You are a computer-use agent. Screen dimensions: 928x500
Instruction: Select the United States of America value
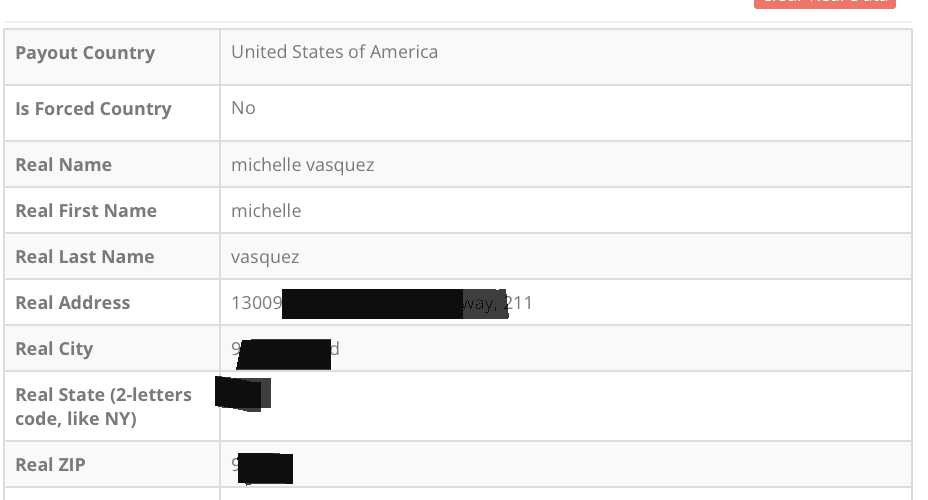pyautogui.click(x=334, y=52)
